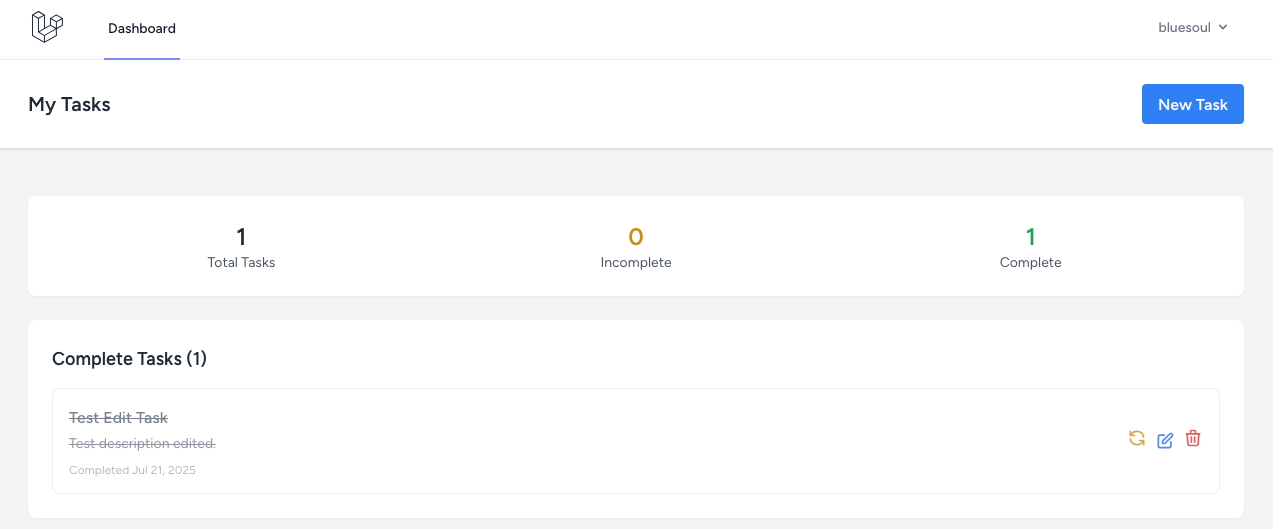Click the orange Incomplete count zero
Screen dimensions: 1273x529
tap(636, 237)
